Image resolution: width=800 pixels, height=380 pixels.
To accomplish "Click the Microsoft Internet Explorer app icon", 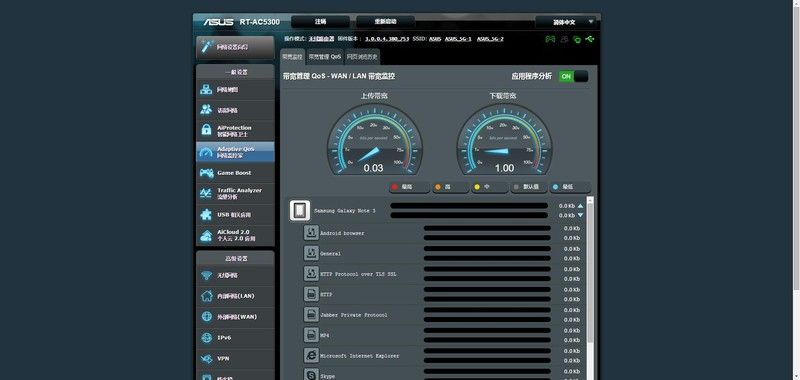I will click(x=311, y=356).
